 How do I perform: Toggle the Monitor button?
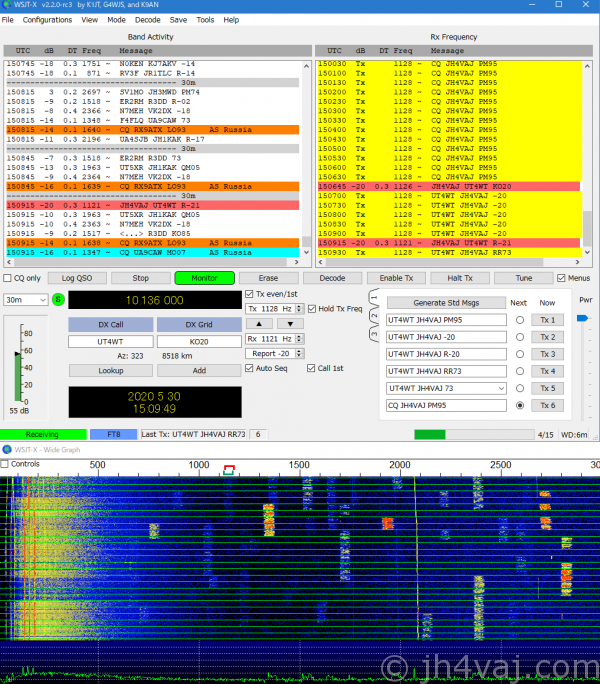coord(204,278)
